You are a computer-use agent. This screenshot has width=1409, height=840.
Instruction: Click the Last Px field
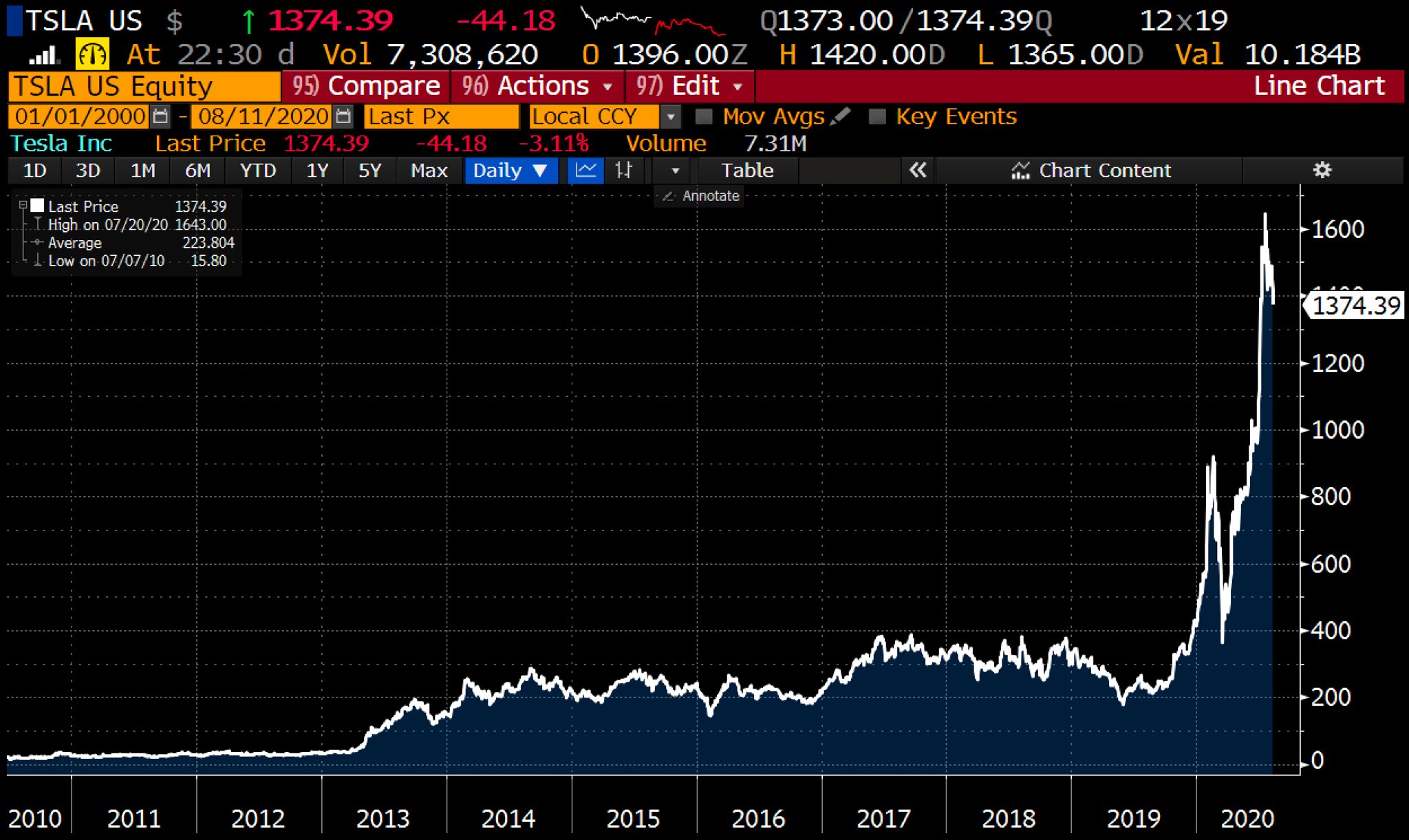coord(442,116)
